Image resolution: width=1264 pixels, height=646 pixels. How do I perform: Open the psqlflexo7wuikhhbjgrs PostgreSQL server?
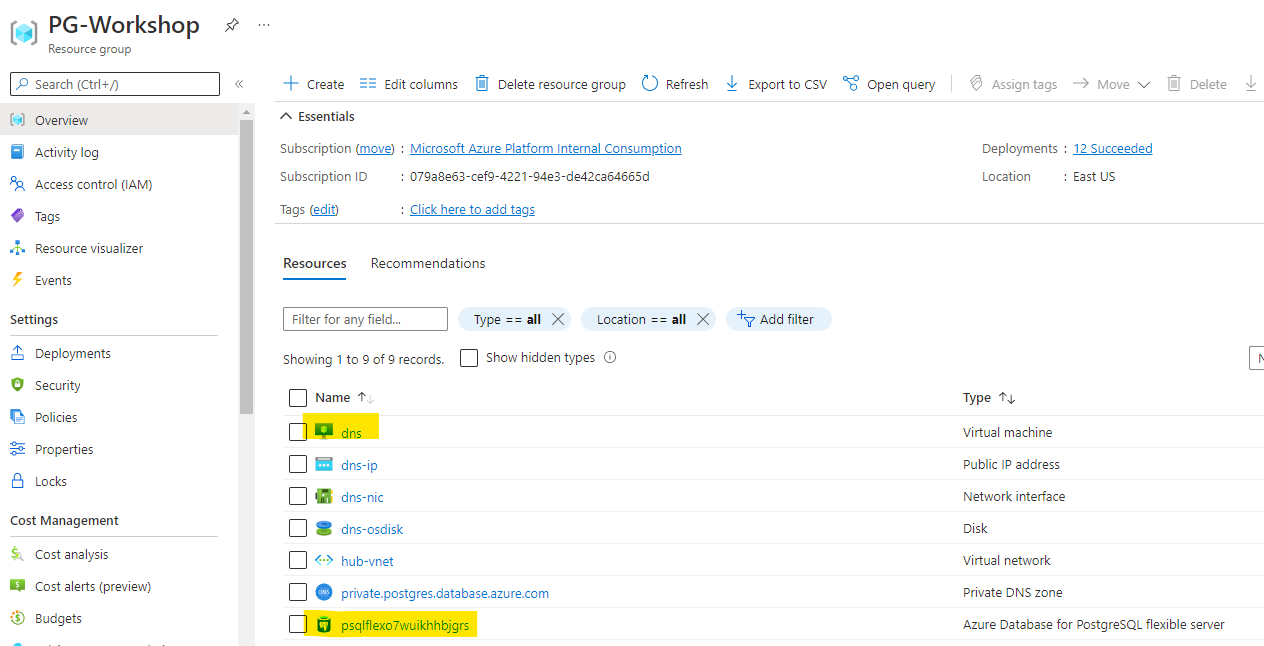coord(405,625)
